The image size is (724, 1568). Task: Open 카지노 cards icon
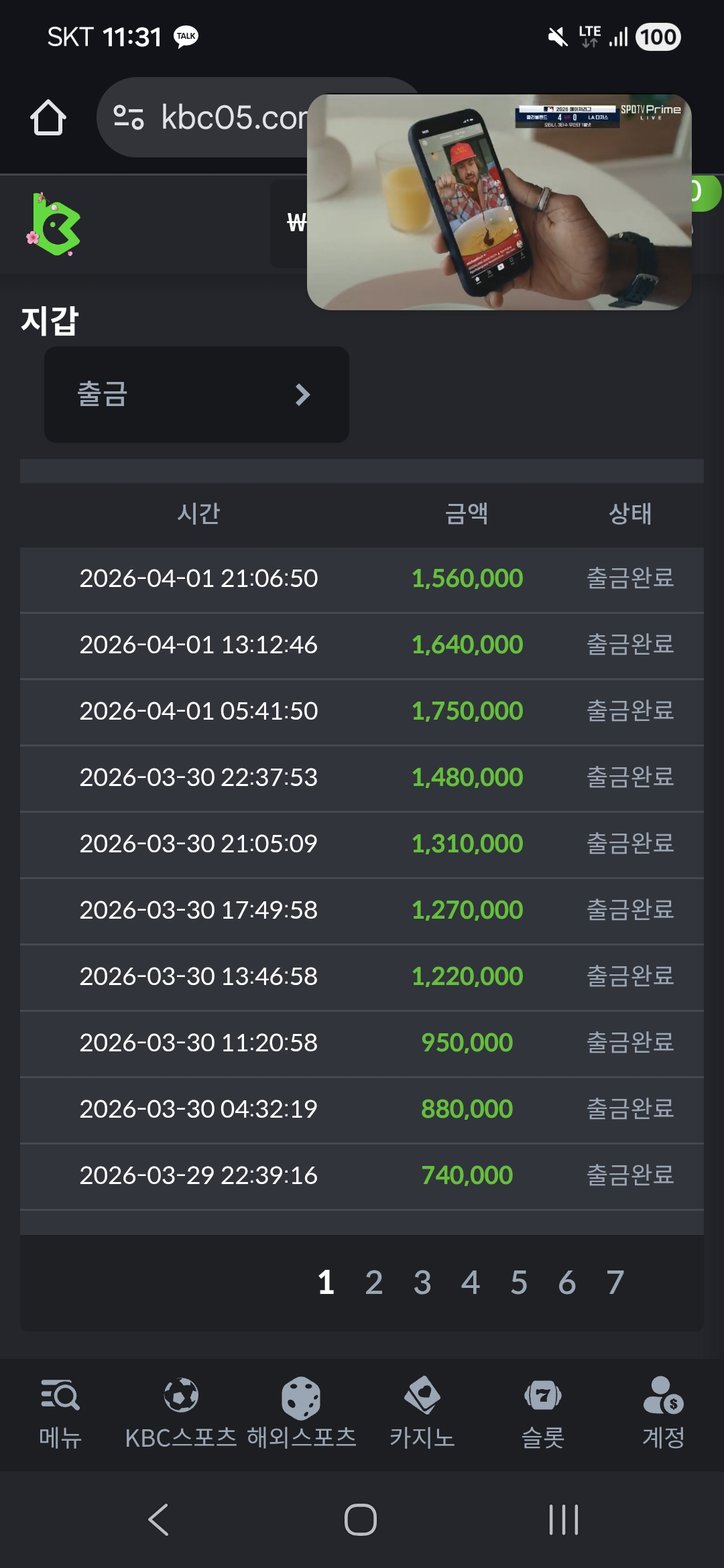[x=422, y=1396]
